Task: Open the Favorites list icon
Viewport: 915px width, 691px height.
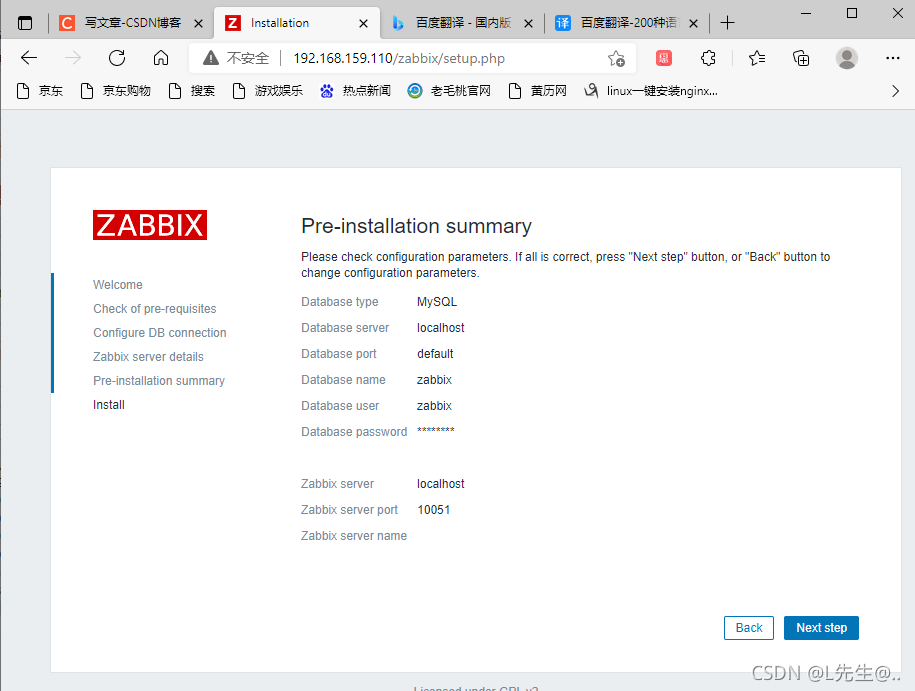Action: click(757, 58)
